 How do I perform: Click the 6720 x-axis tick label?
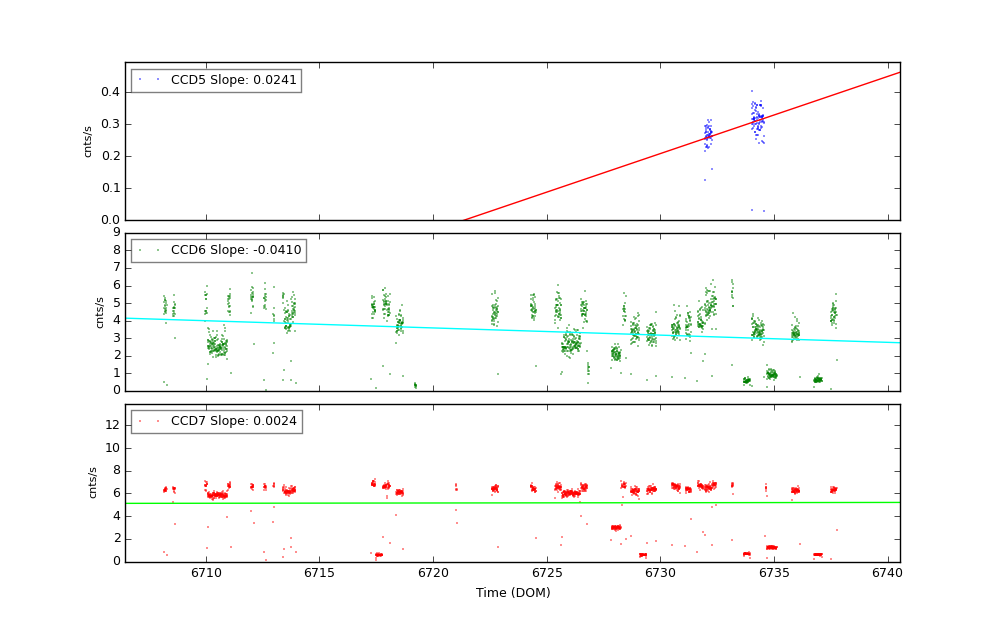pyautogui.click(x=433, y=573)
